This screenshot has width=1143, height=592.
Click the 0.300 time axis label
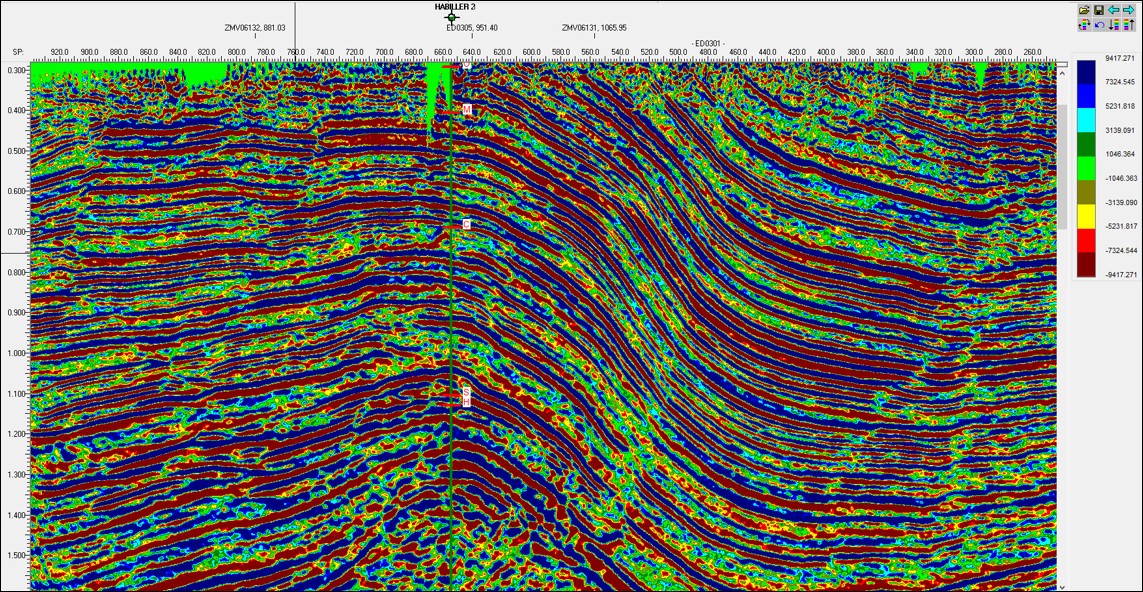[x=18, y=70]
